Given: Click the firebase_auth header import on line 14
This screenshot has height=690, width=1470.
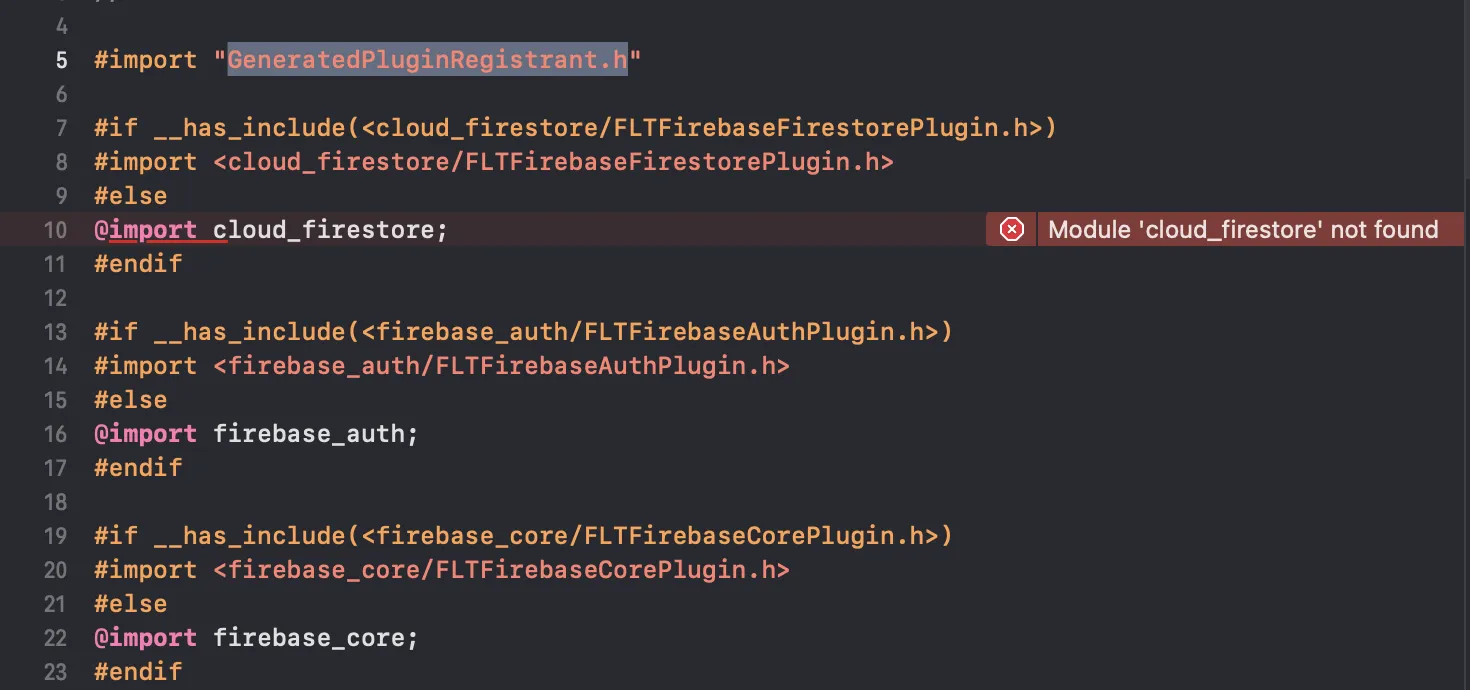Looking at the screenshot, I should pyautogui.click(x=501, y=366).
